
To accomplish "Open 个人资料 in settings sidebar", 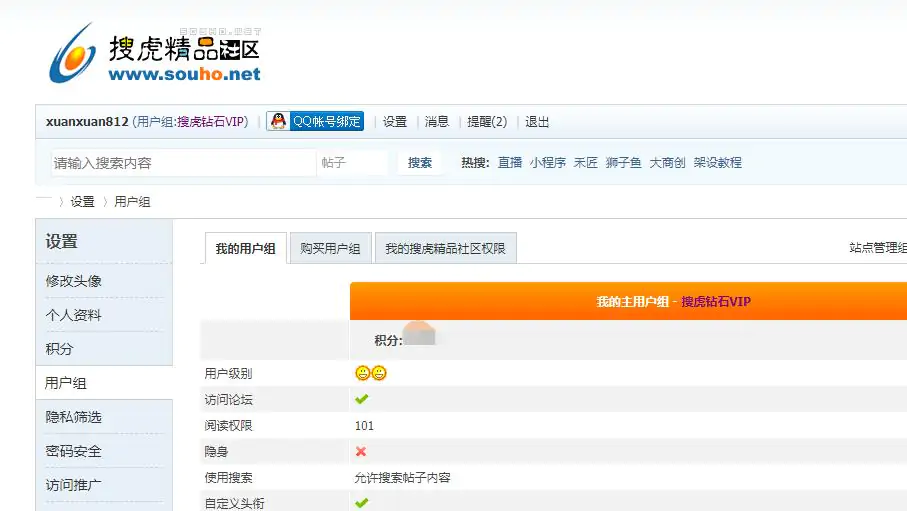I will tap(73, 315).
